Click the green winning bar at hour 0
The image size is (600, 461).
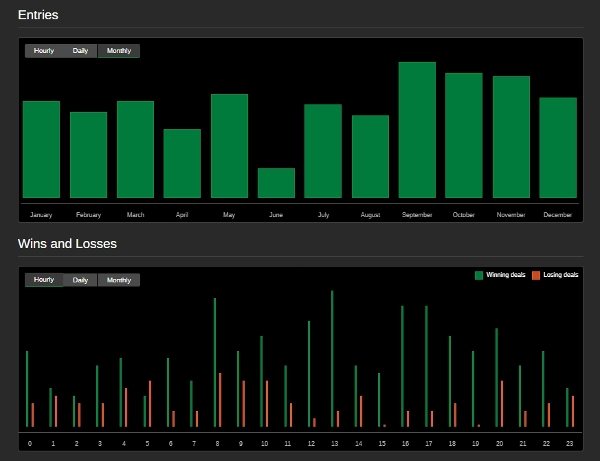tap(27, 389)
